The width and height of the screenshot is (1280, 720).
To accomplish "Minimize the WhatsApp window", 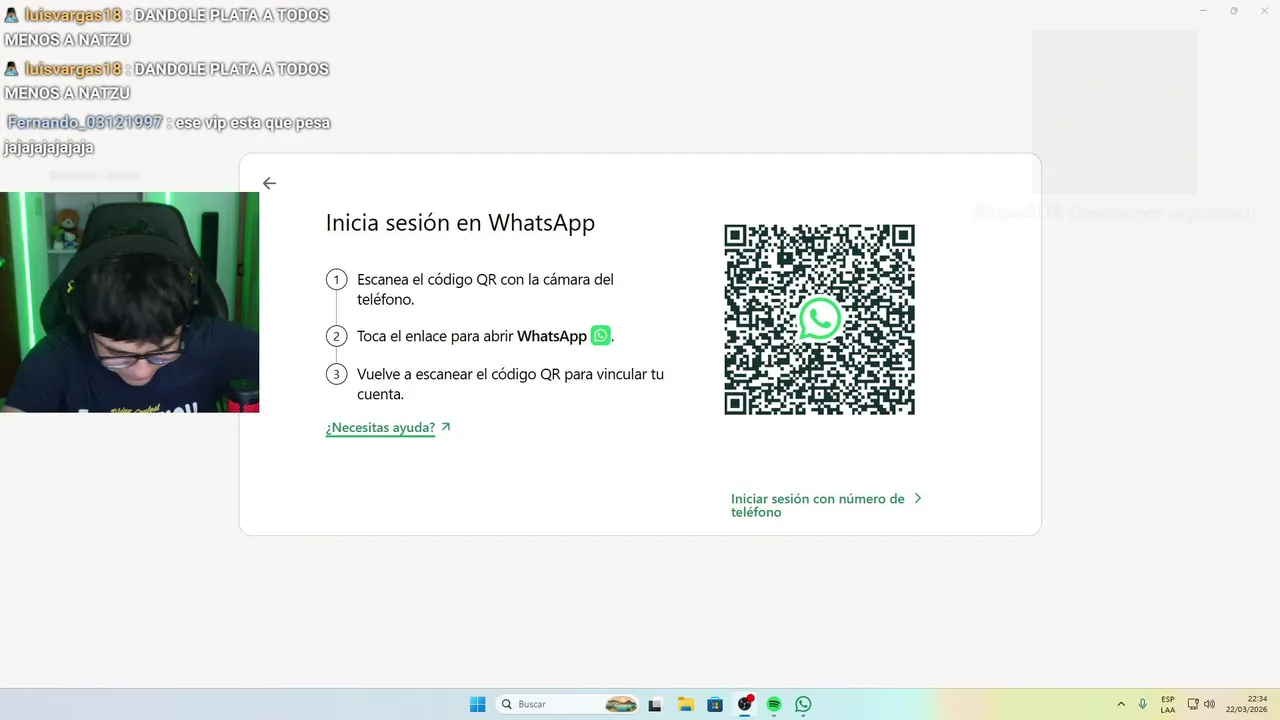I will coord(1204,10).
